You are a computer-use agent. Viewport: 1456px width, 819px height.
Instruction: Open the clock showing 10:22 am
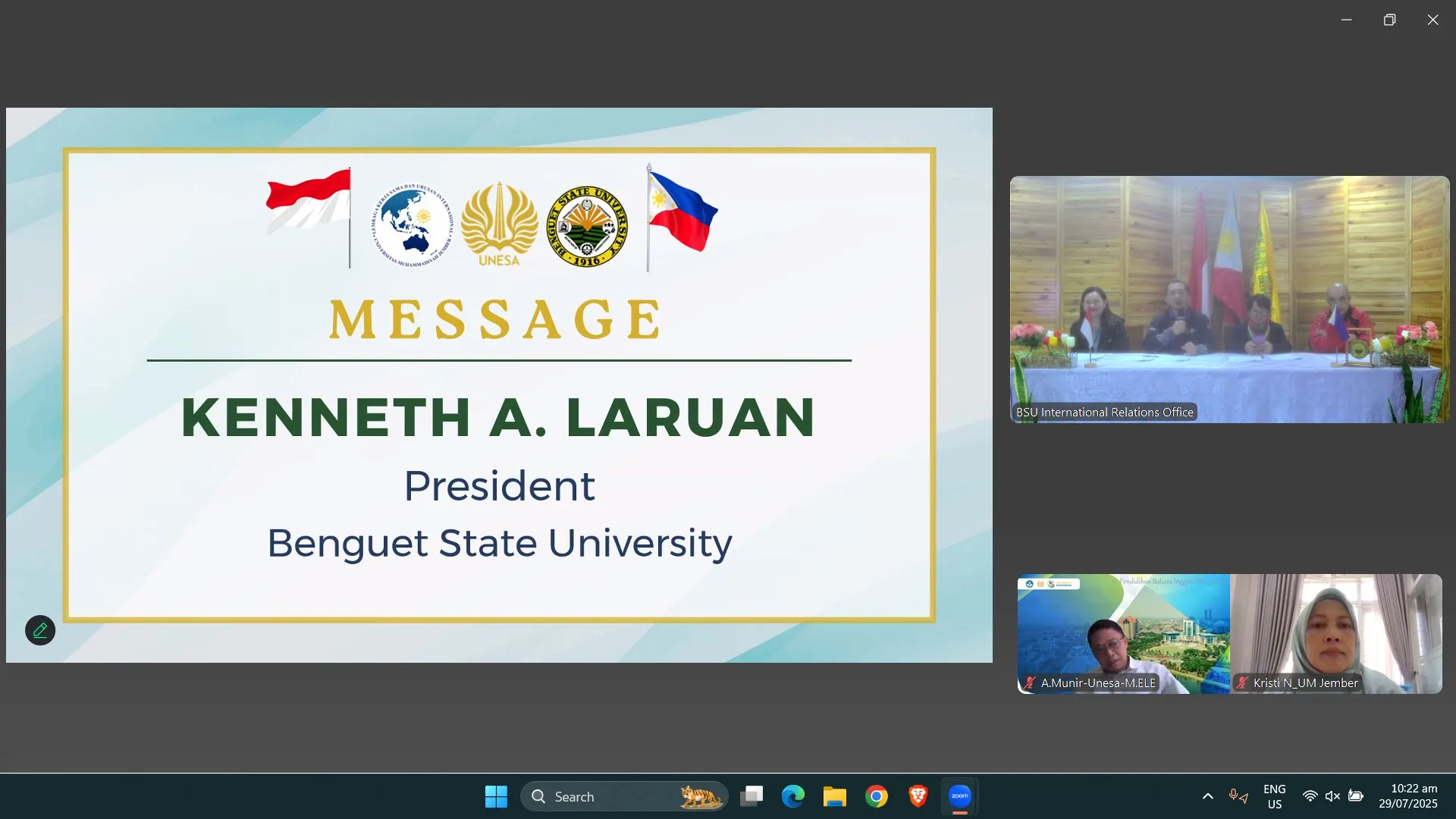coord(1408,796)
